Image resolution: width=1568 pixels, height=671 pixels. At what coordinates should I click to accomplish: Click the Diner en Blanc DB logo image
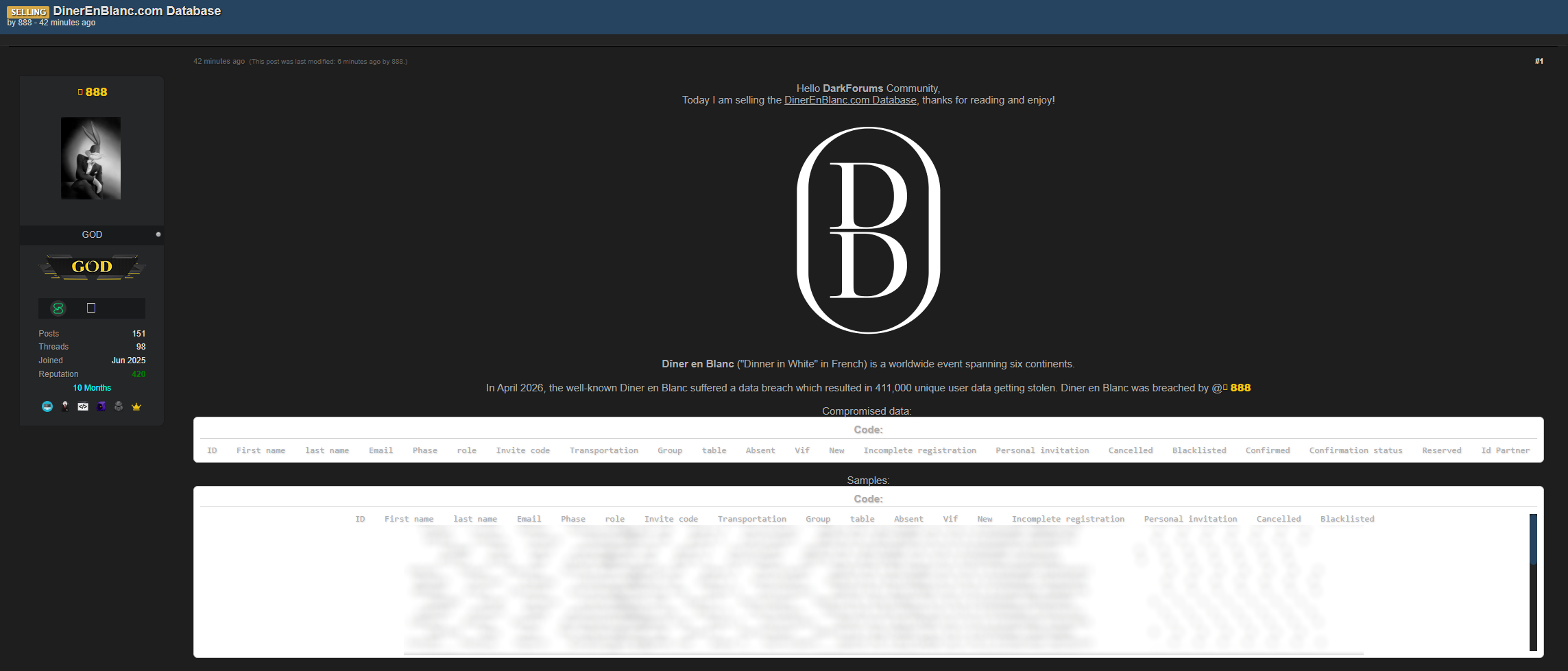[x=868, y=230]
